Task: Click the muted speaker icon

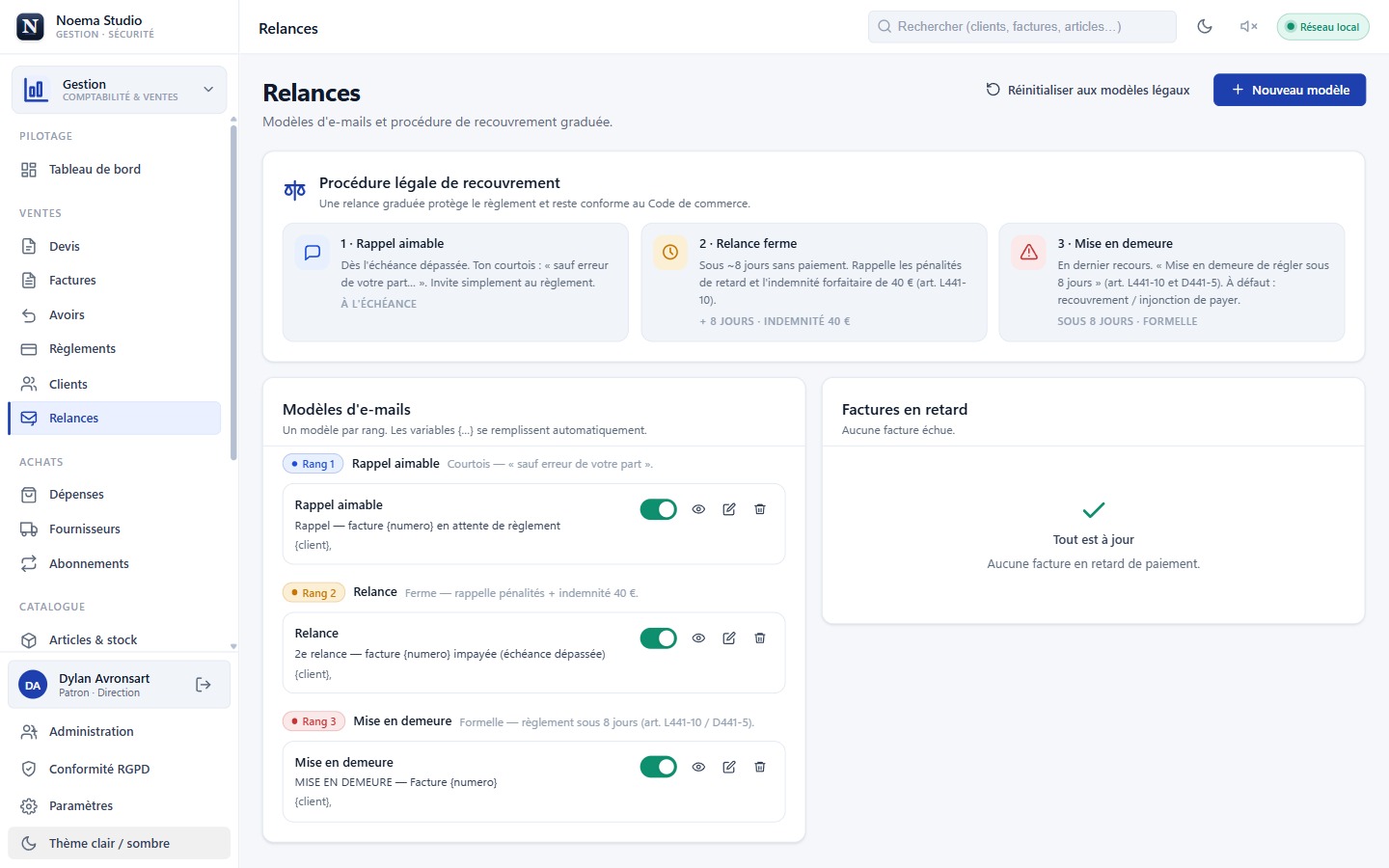Action: point(1248,27)
